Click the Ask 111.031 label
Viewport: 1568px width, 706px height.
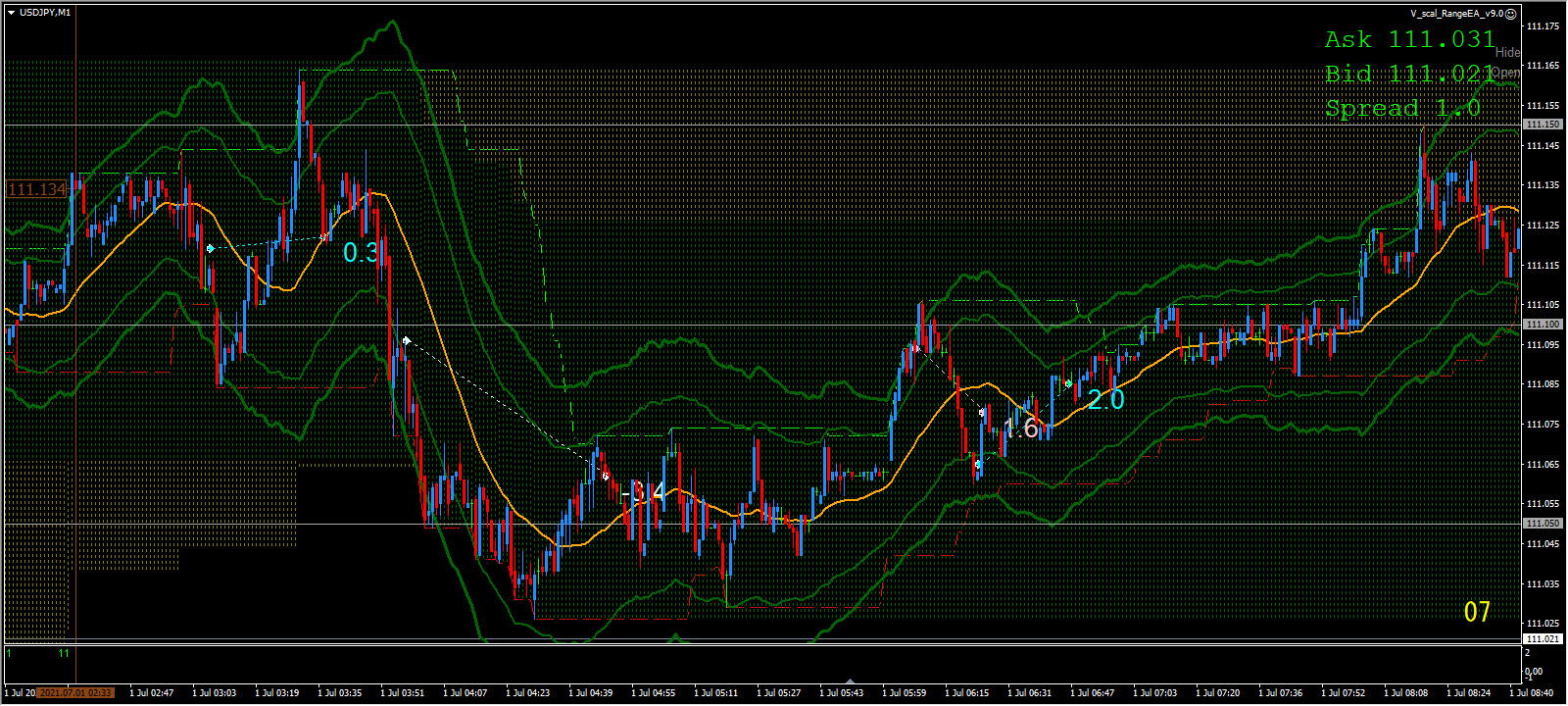(x=1409, y=39)
